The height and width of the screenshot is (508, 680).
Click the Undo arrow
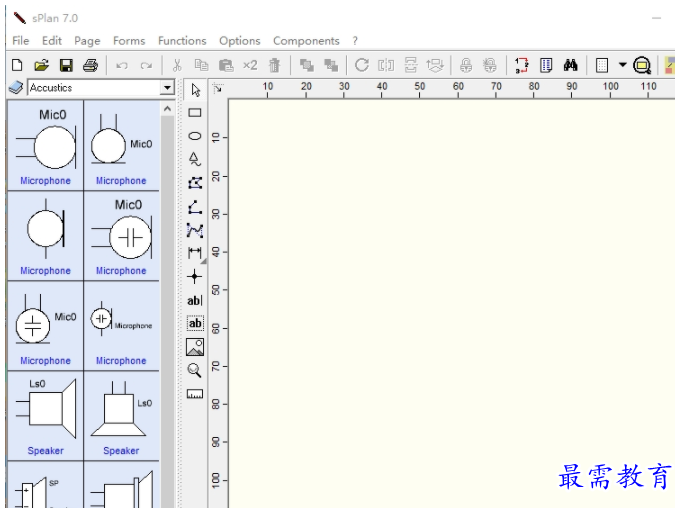coord(122,66)
